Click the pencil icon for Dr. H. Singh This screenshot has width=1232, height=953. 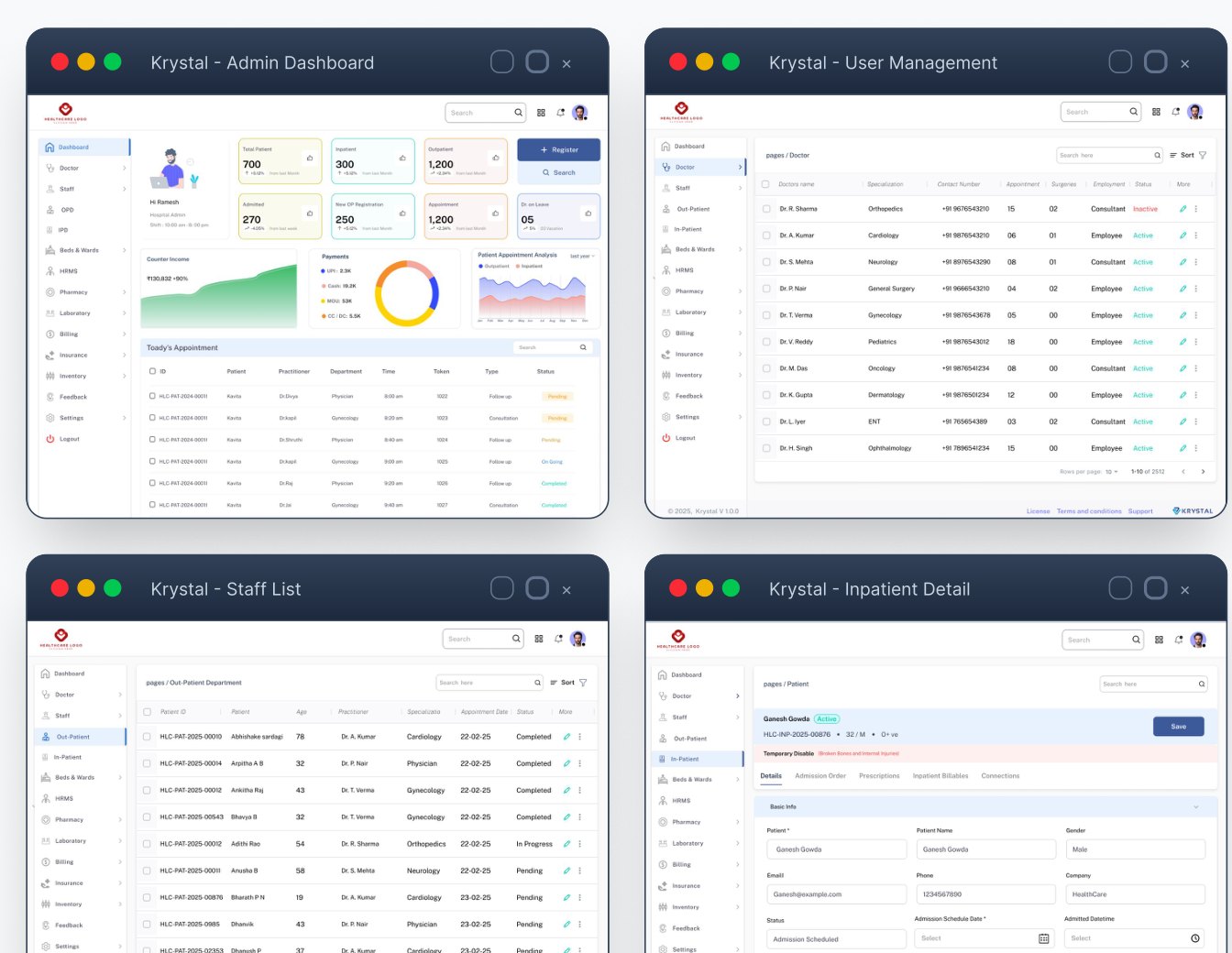(1182, 448)
